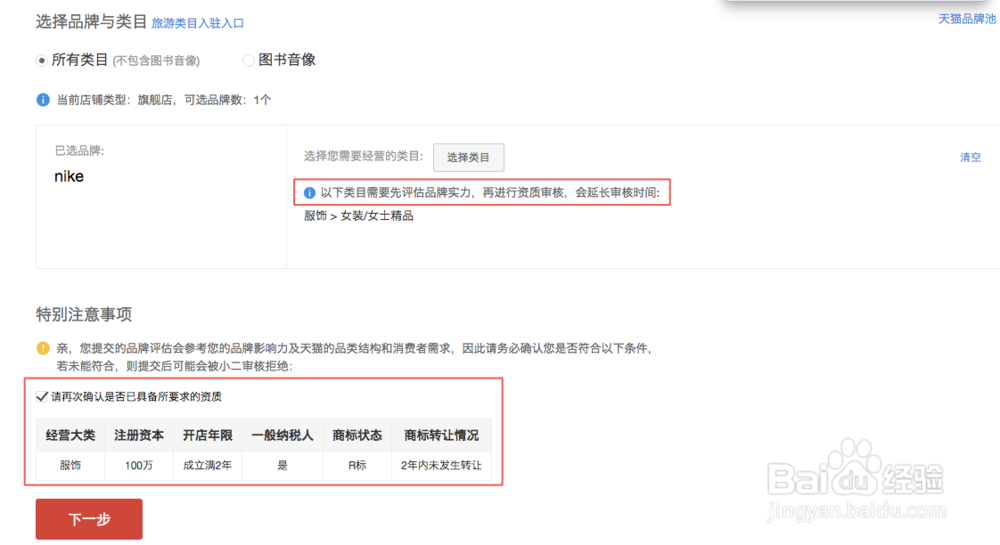Image resolution: width=1000 pixels, height=545 pixels.
Task: Click the red 下一步 button
Action: tap(89, 519)
